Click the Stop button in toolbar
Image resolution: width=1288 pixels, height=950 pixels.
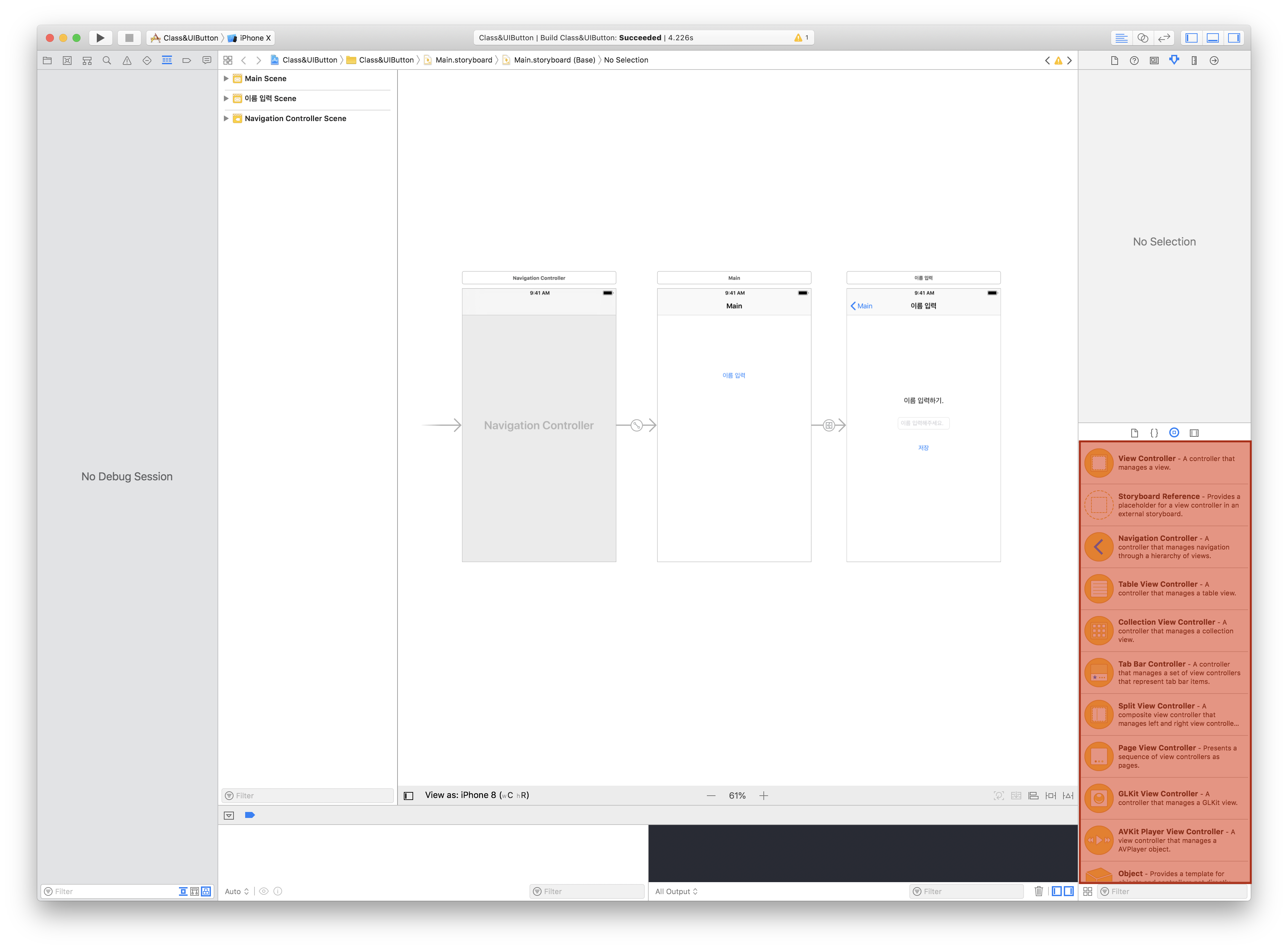coord(129,38)
